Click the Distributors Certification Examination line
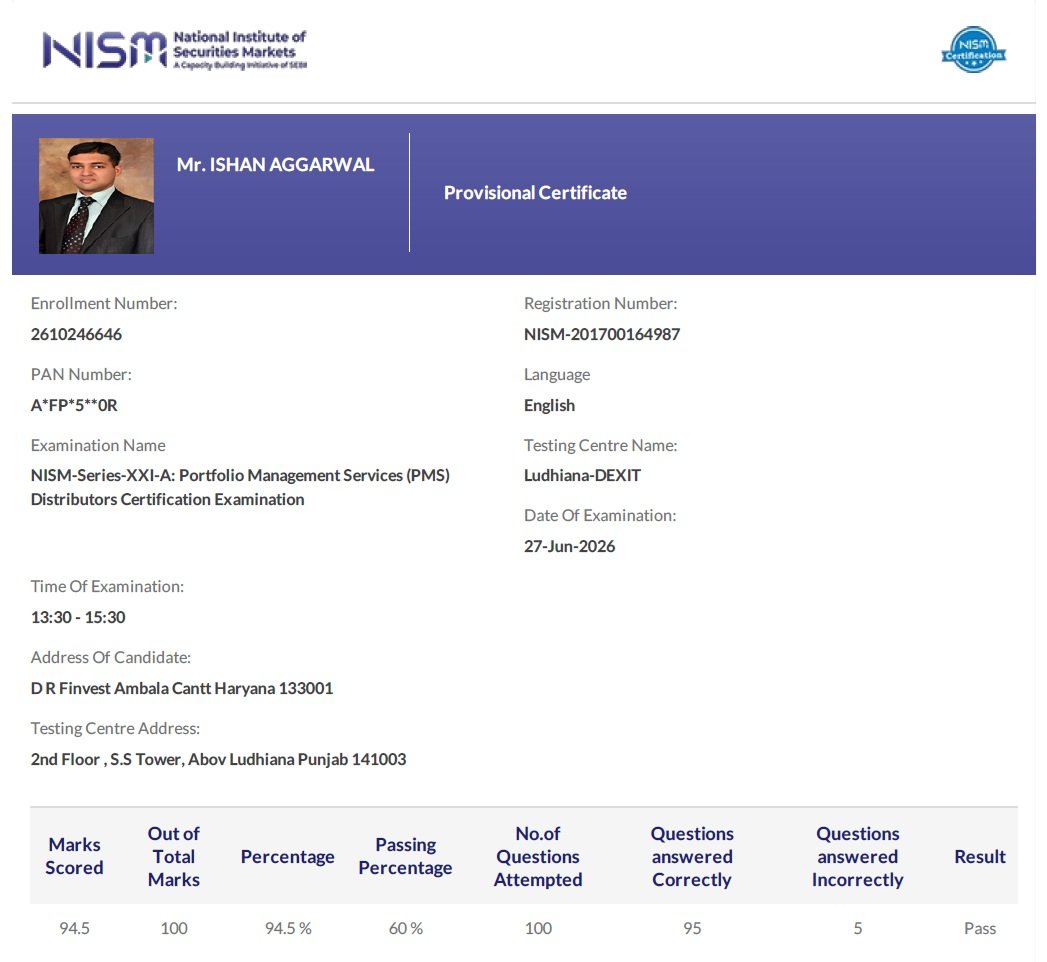Screen dimensions: 1047x962 tap(168, 499)
